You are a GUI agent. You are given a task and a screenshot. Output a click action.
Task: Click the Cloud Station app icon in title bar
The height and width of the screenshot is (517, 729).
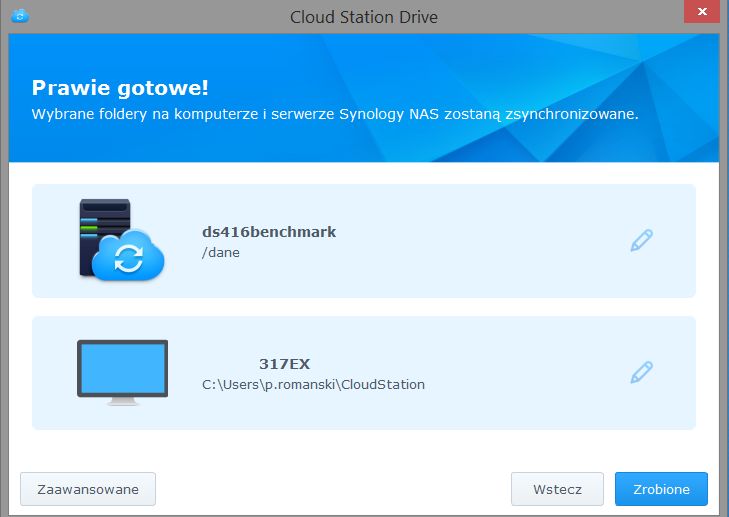click(20, 16)
